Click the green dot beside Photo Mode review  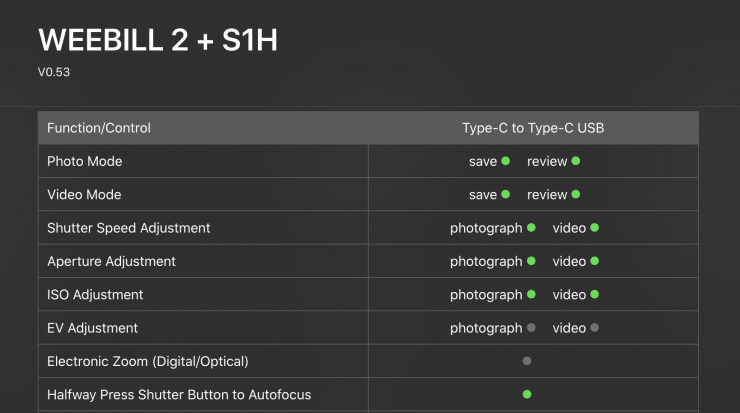[x=576, y=161]
